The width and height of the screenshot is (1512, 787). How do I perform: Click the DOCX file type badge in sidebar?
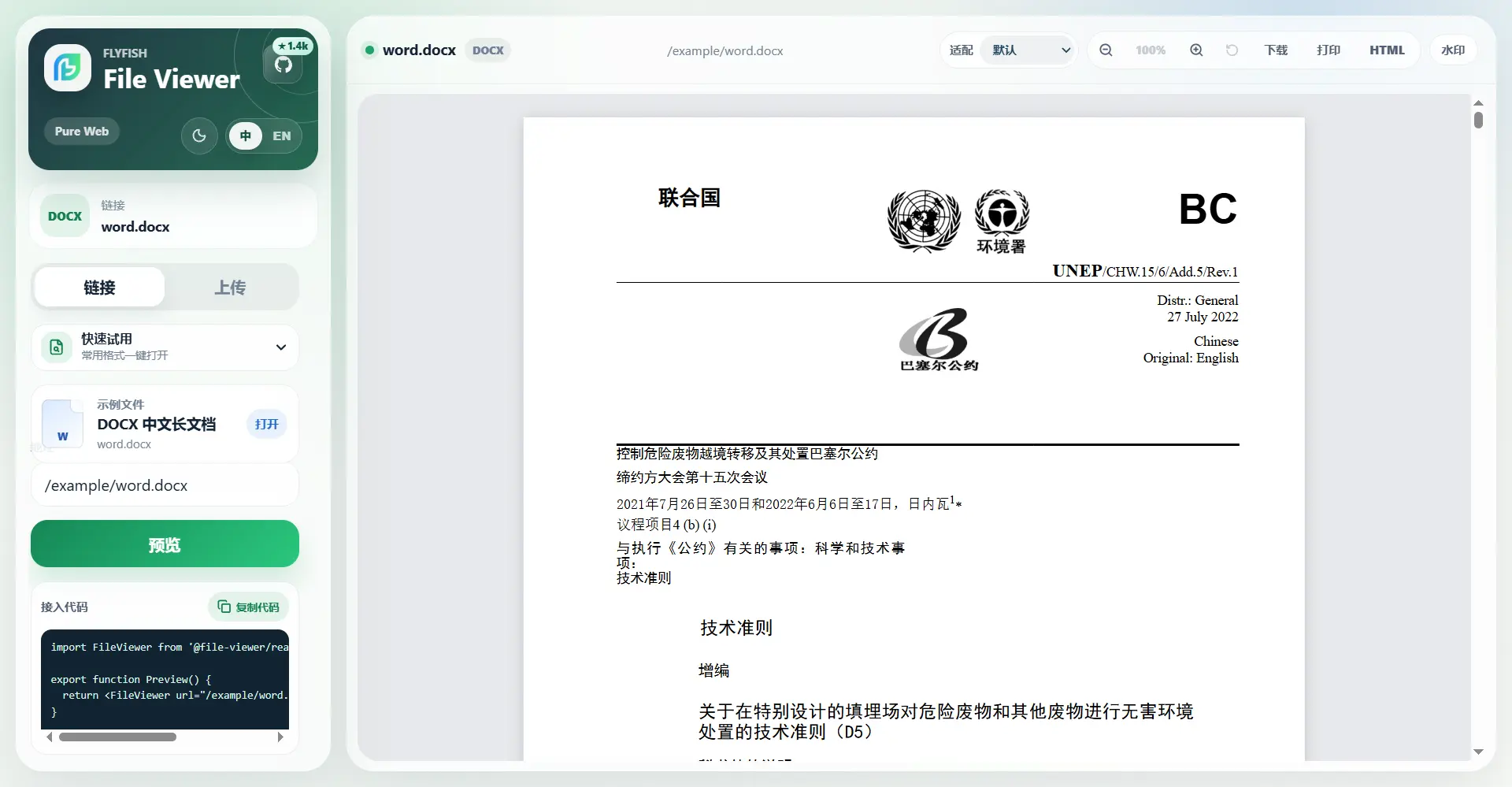coord(65,216)
